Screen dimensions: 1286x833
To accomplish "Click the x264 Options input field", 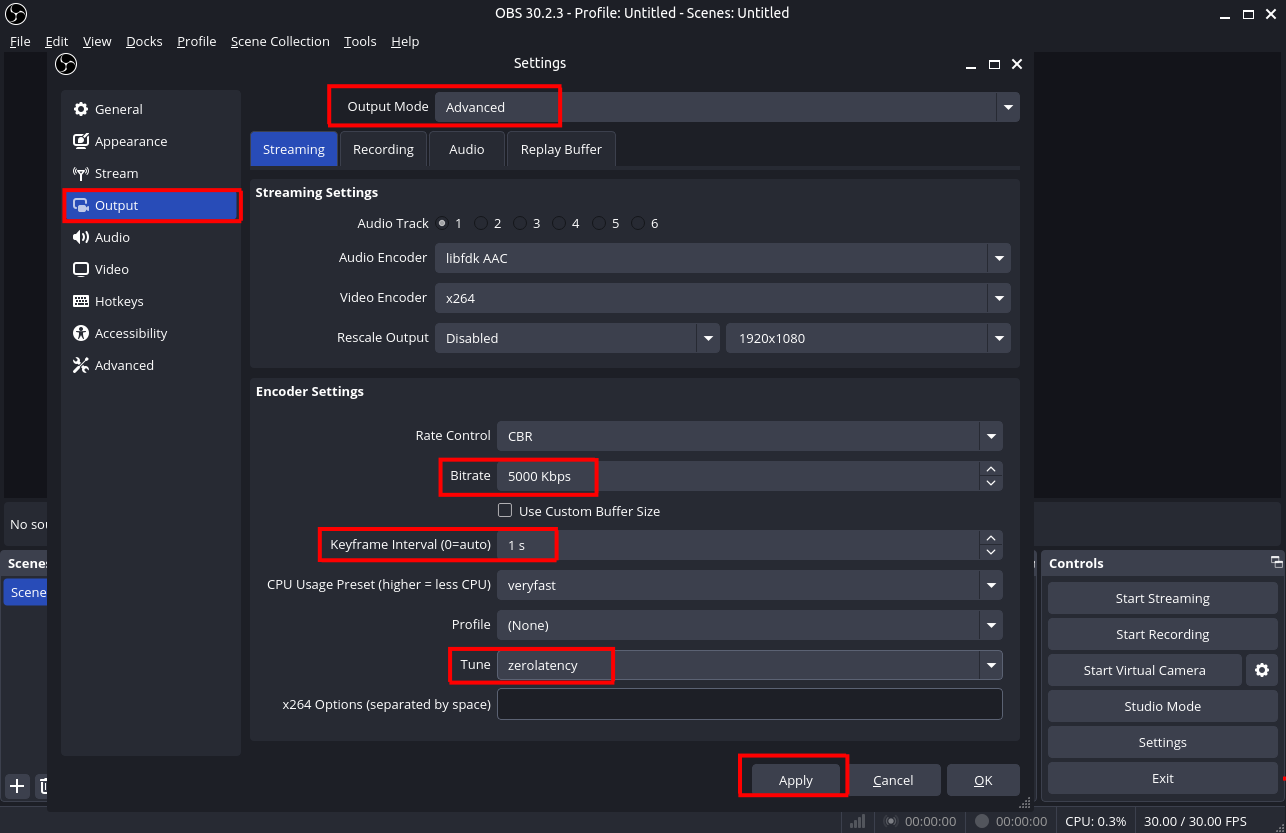I will coord(749,704).
